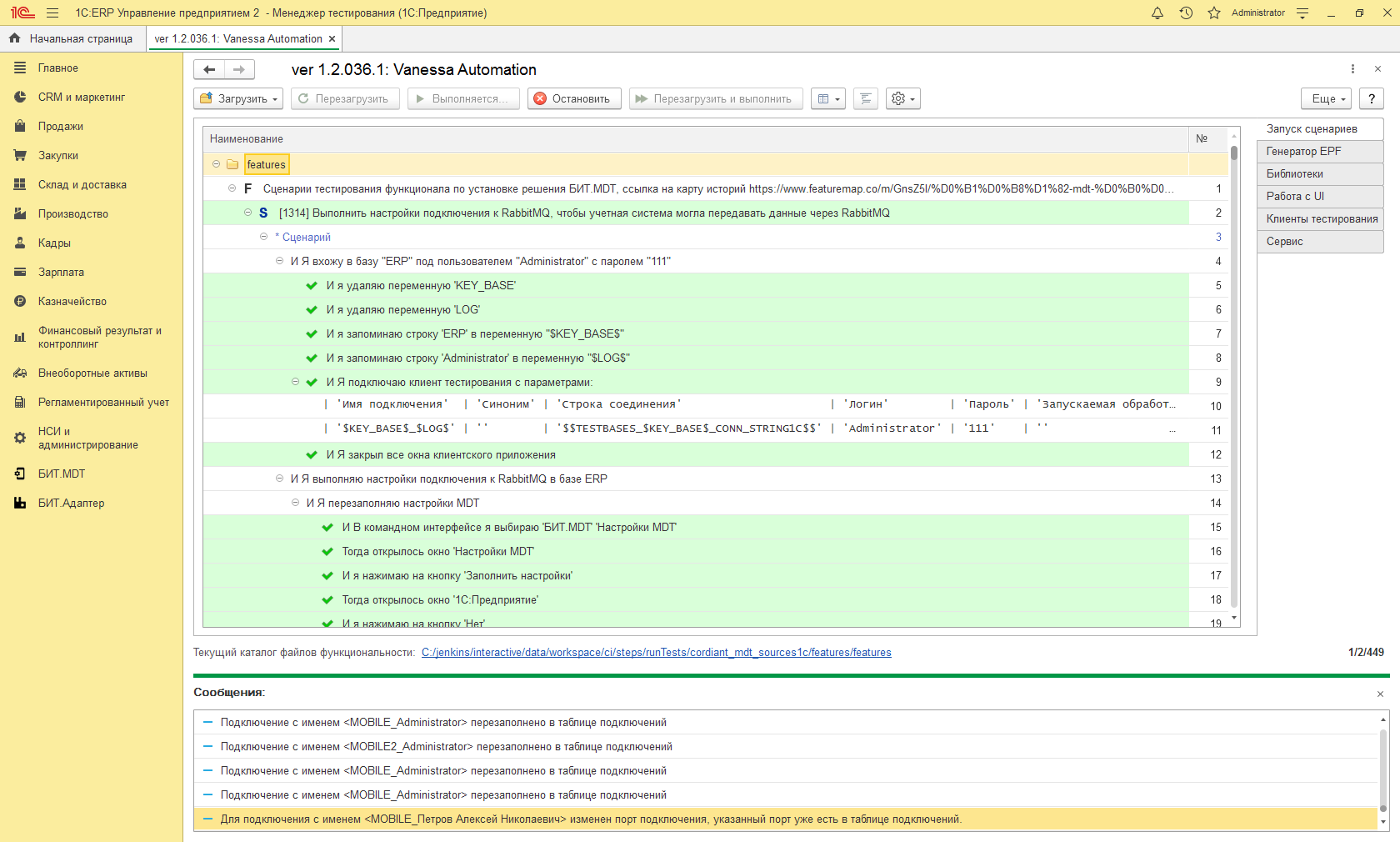Click the home icon of Начальная страница
Viewport: 1400px width, 842px height.
pos(14,38)
